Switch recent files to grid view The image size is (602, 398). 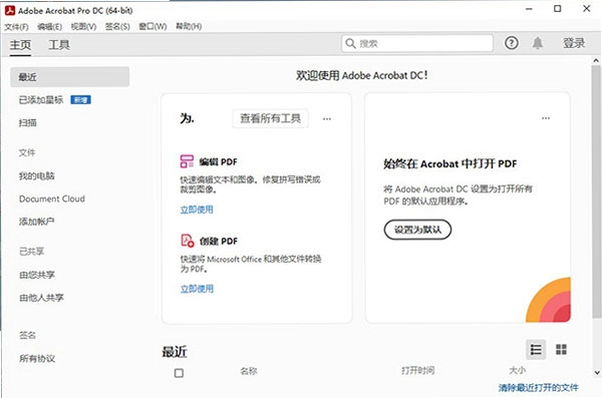[561, 349]
